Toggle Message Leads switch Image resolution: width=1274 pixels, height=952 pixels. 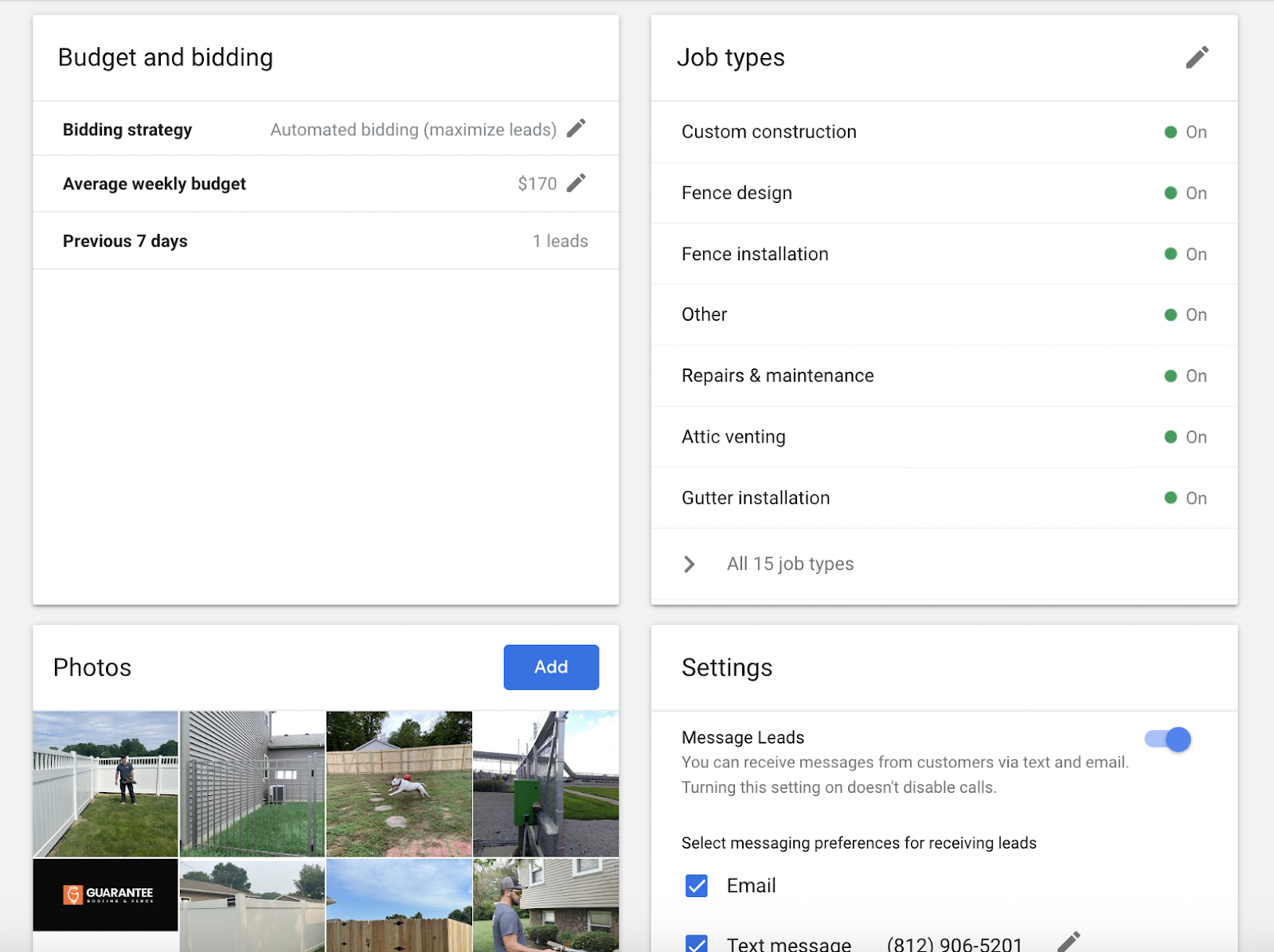pos(1168,739)
